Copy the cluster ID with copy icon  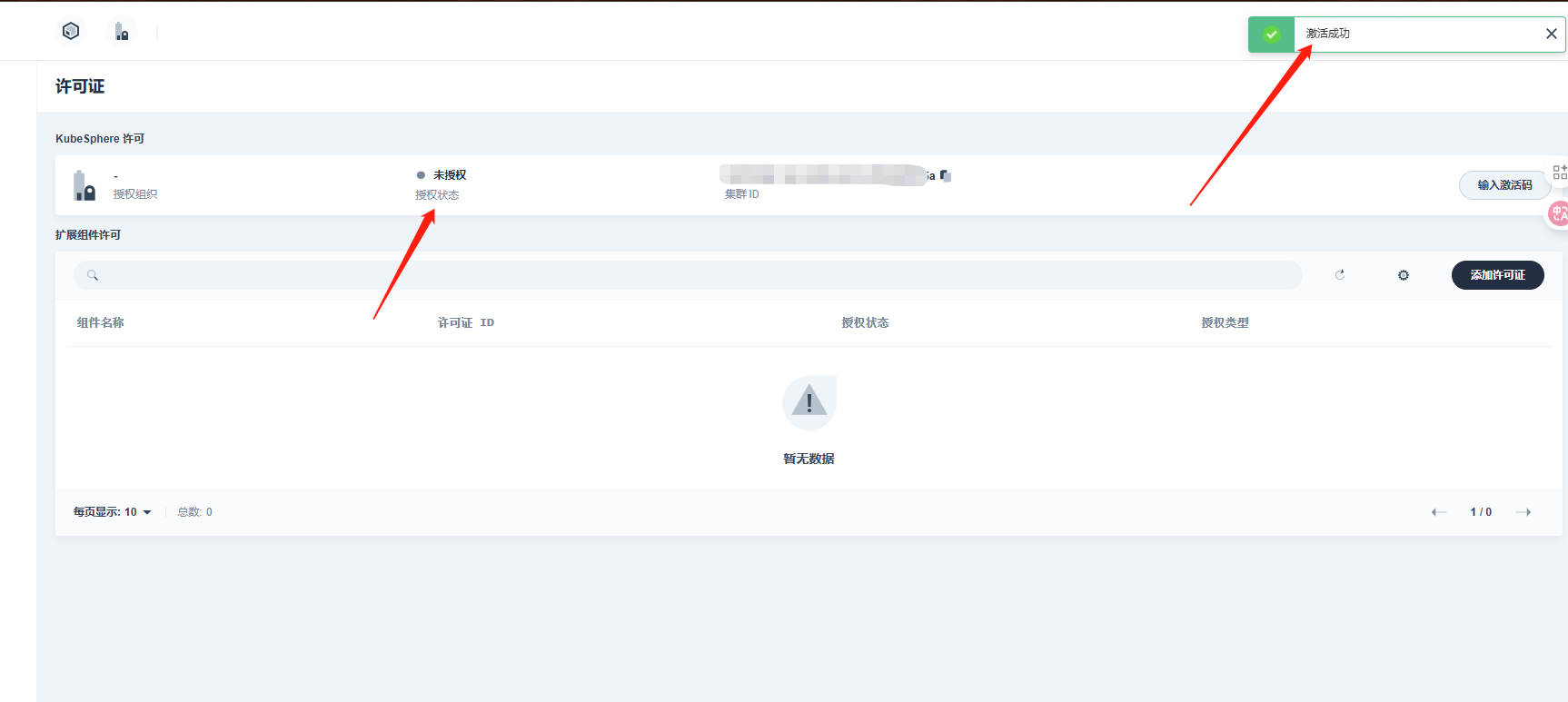click(x=946, y=176)
